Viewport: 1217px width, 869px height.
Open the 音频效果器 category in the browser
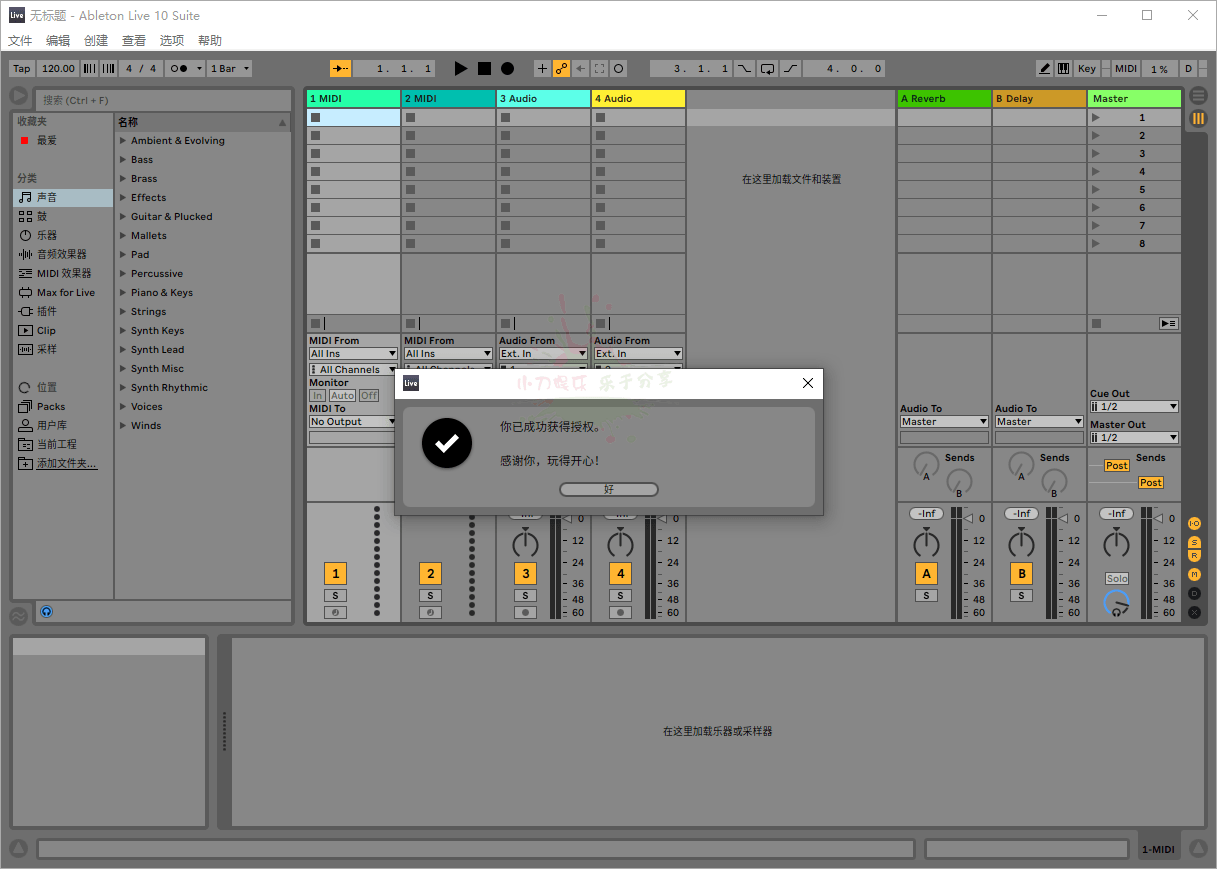coord(63,254)
